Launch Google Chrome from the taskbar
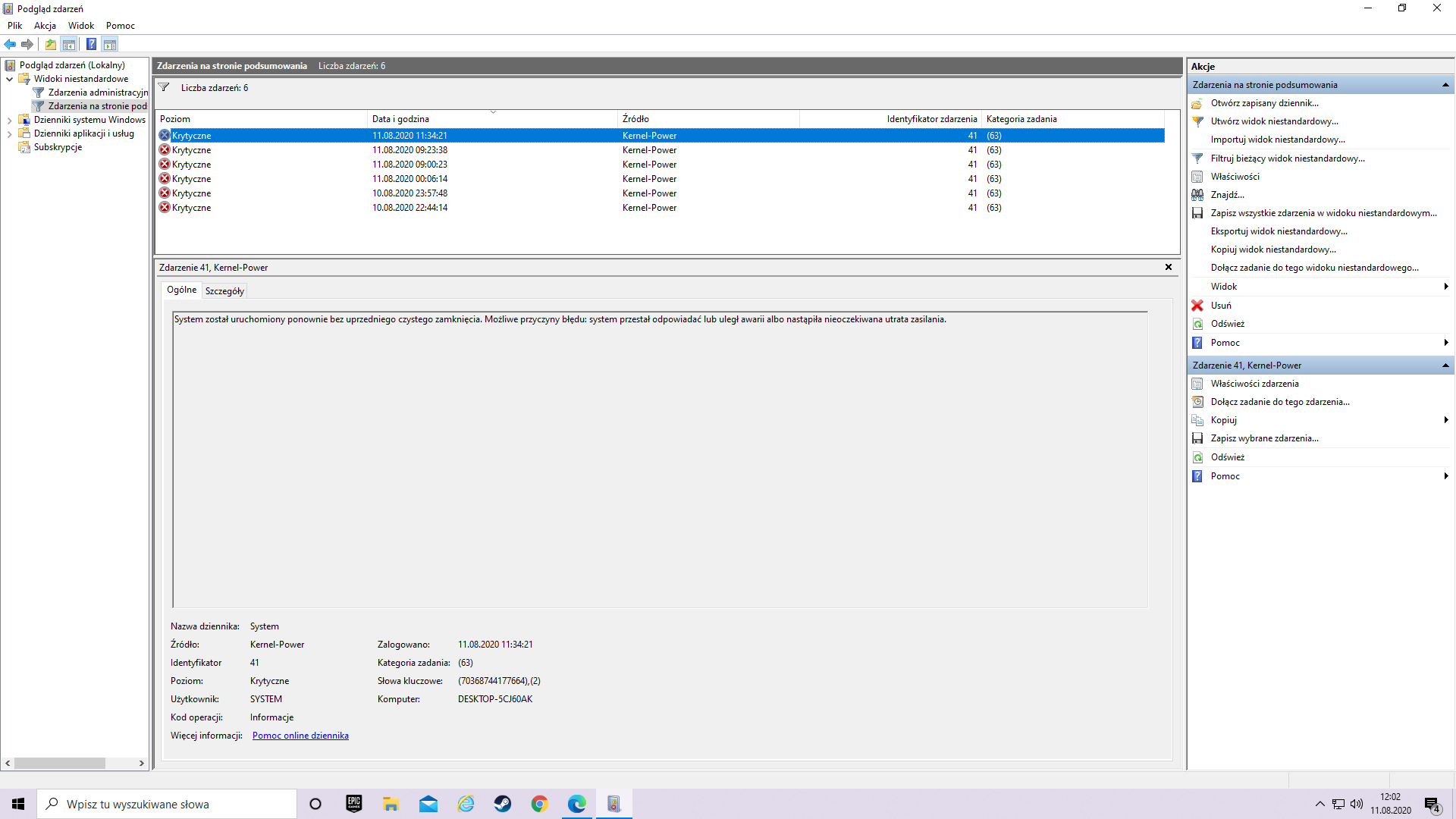The width and height of the screenshot is (1456, 819). click(540, 803)
